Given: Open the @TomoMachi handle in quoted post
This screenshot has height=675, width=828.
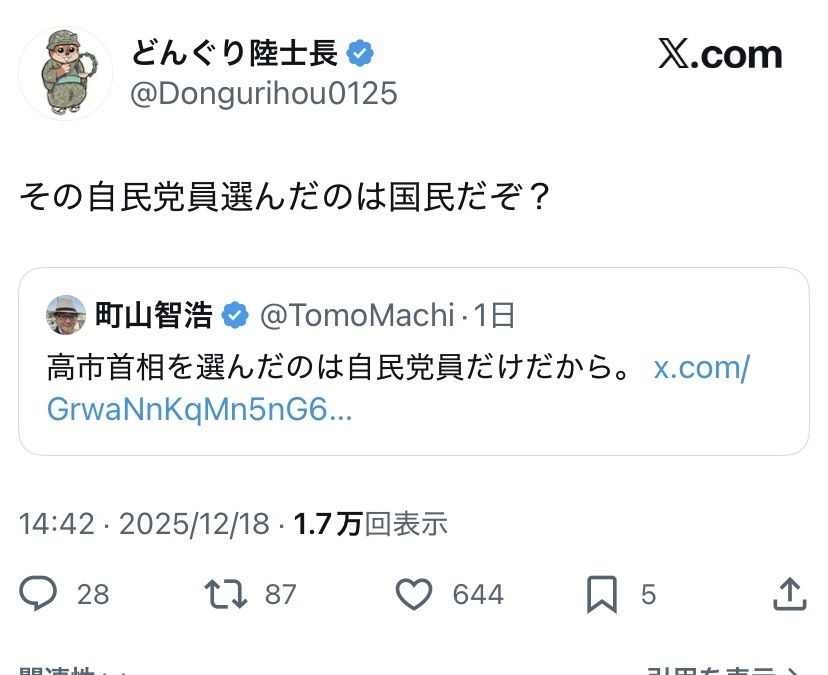Looking at the screenshot, I should [357, 316].
